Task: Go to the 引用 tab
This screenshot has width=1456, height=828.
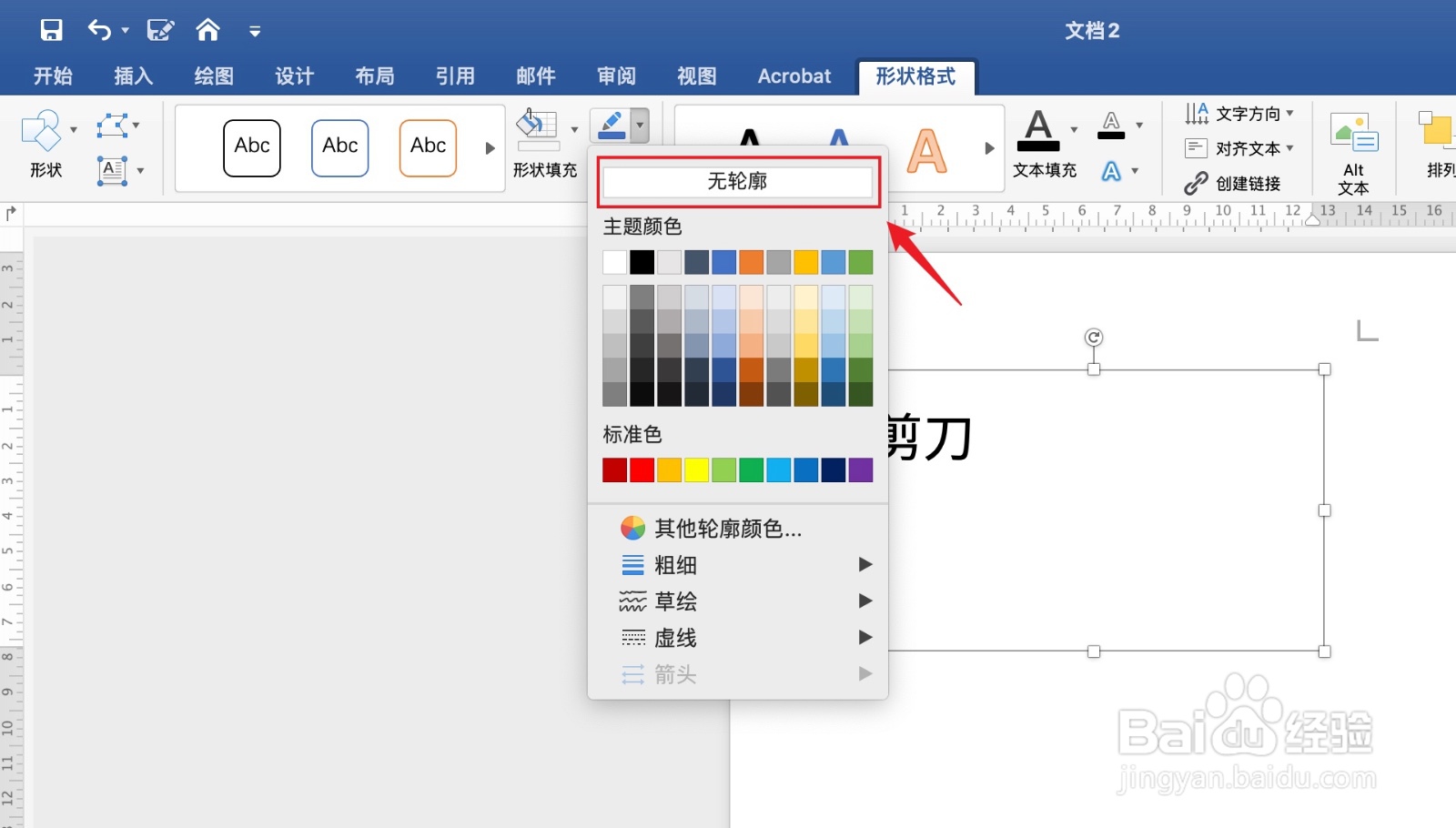Action: (455, 76)
